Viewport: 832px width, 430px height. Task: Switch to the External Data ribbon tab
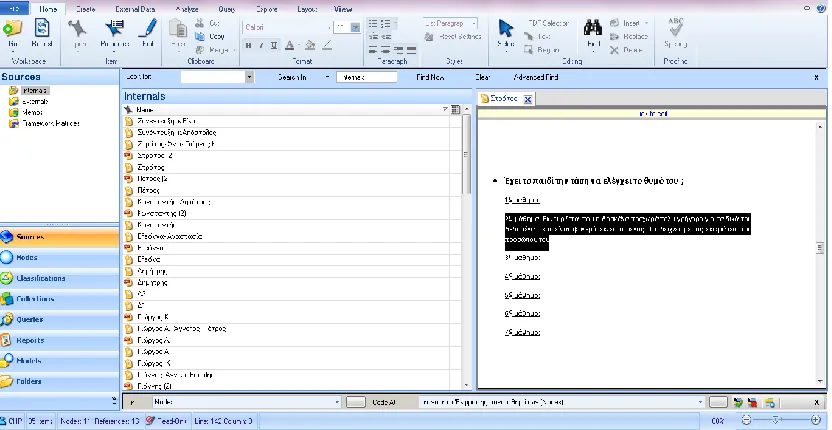pyautogui.click(x=136, y=9)
